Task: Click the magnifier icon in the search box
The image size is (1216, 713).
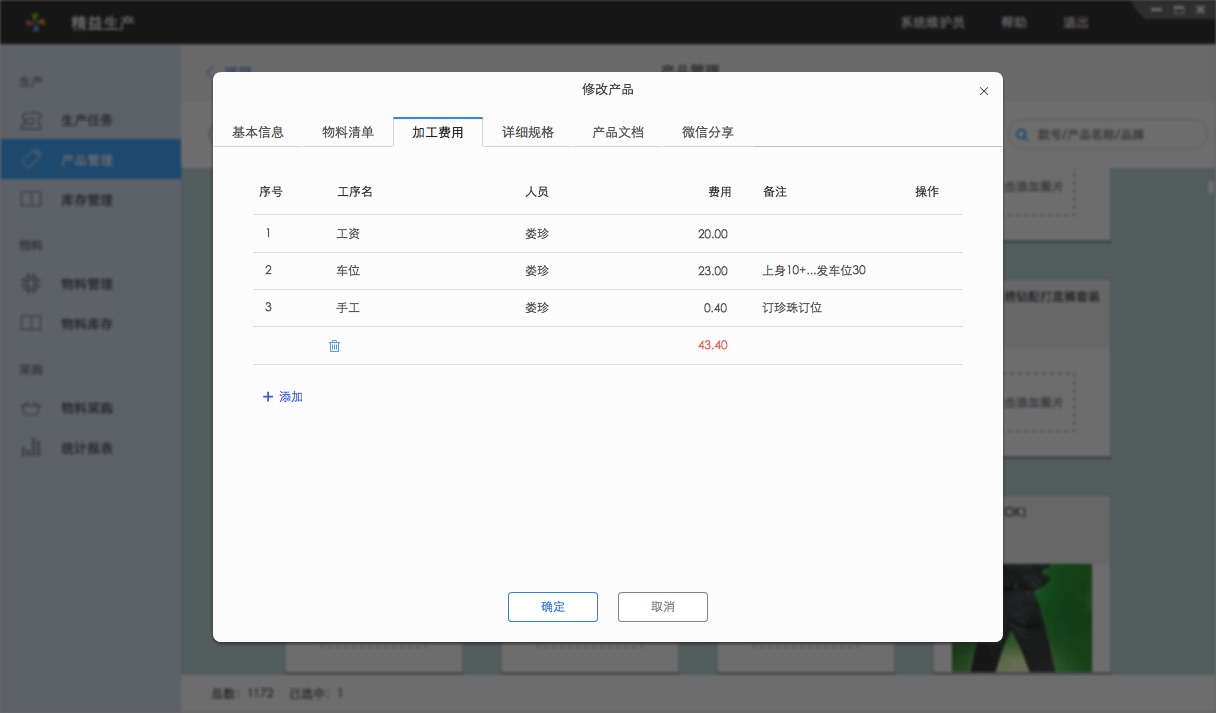Action: [1021, 135]
